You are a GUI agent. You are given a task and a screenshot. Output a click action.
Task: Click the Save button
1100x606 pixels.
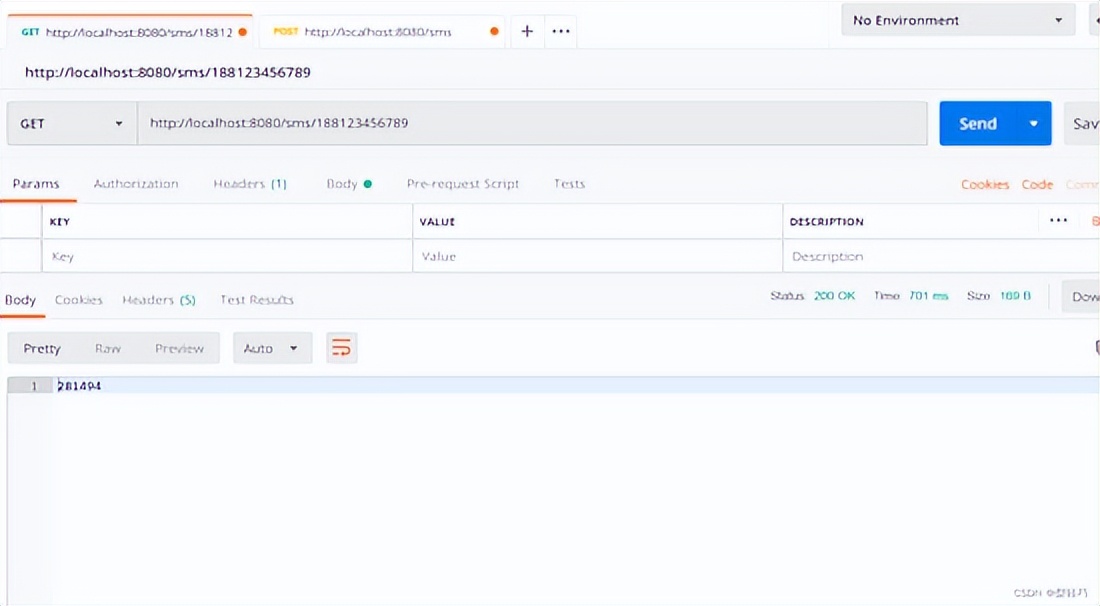(1082, 123)
